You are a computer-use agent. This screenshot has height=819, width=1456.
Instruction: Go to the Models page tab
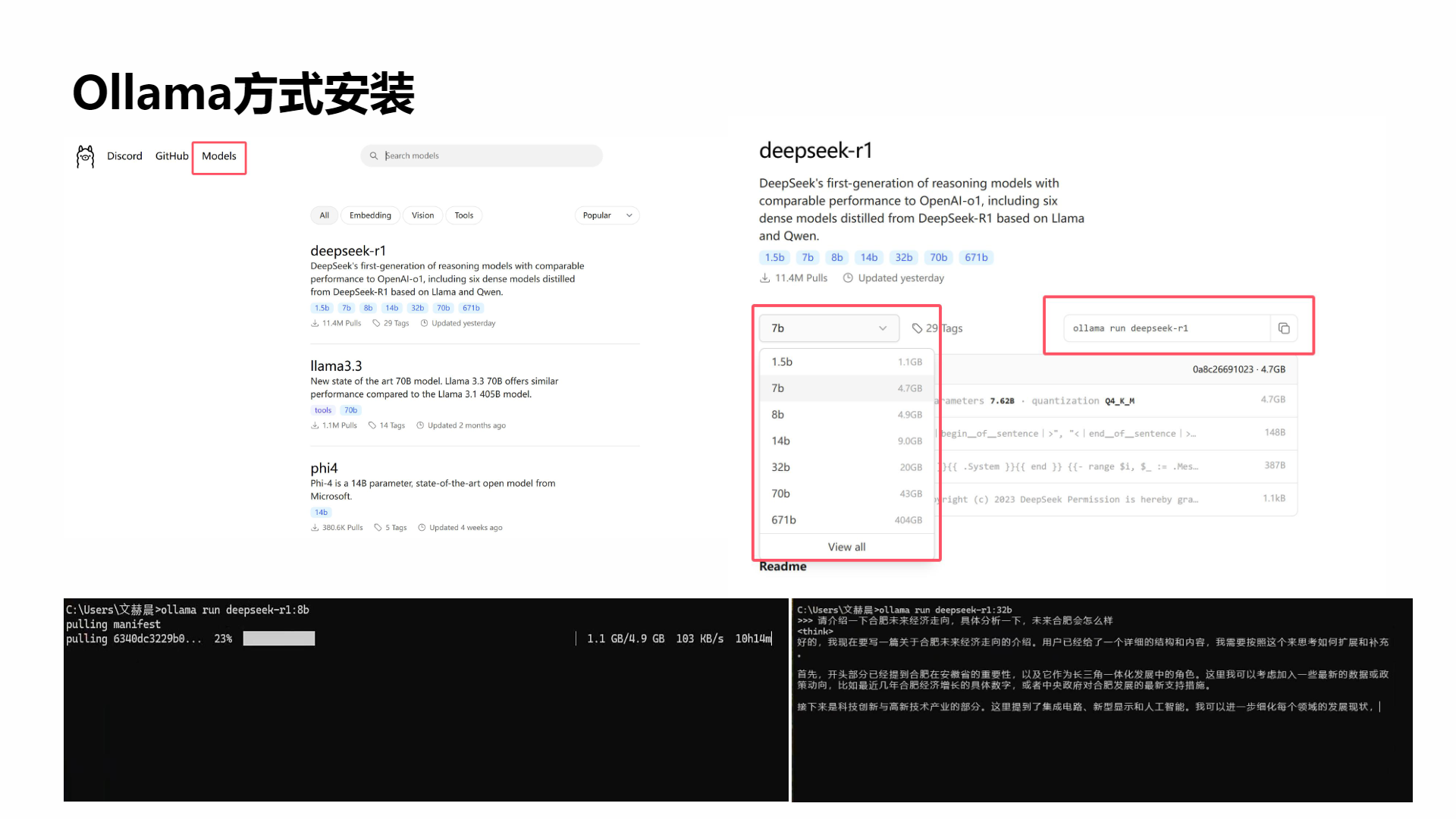point(219,156)
